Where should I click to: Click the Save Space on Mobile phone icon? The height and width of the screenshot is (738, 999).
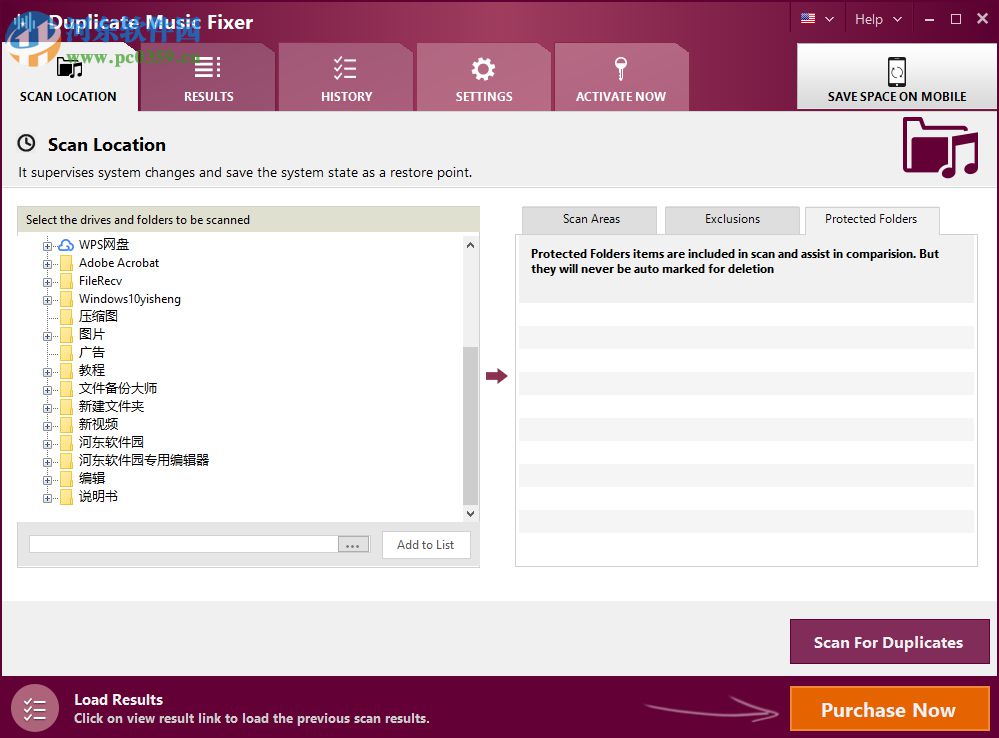896,71
